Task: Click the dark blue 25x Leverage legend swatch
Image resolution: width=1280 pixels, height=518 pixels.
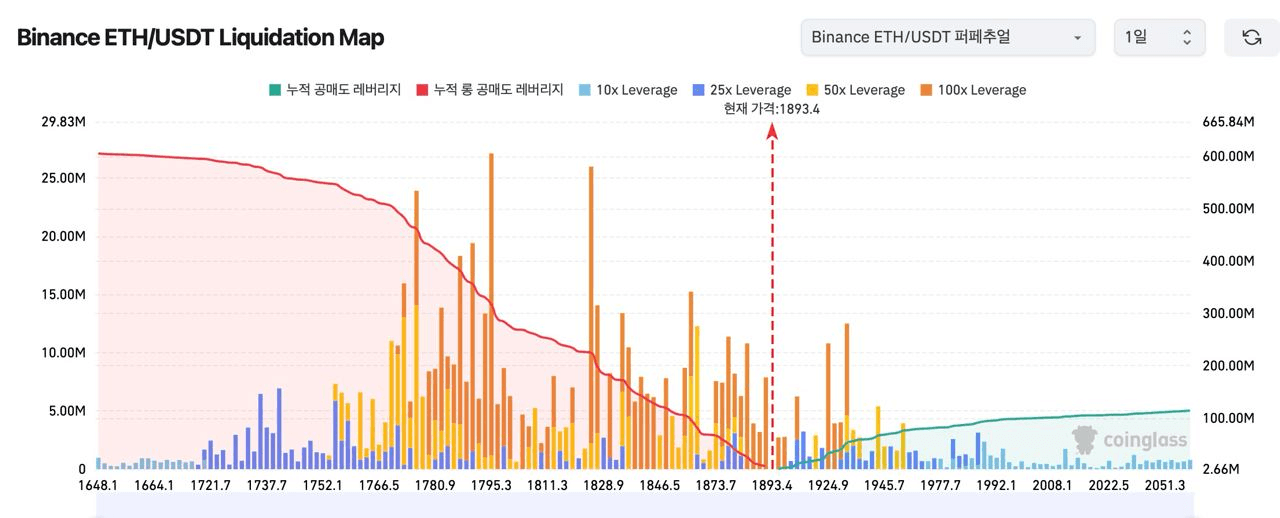Action: (697, 90)
